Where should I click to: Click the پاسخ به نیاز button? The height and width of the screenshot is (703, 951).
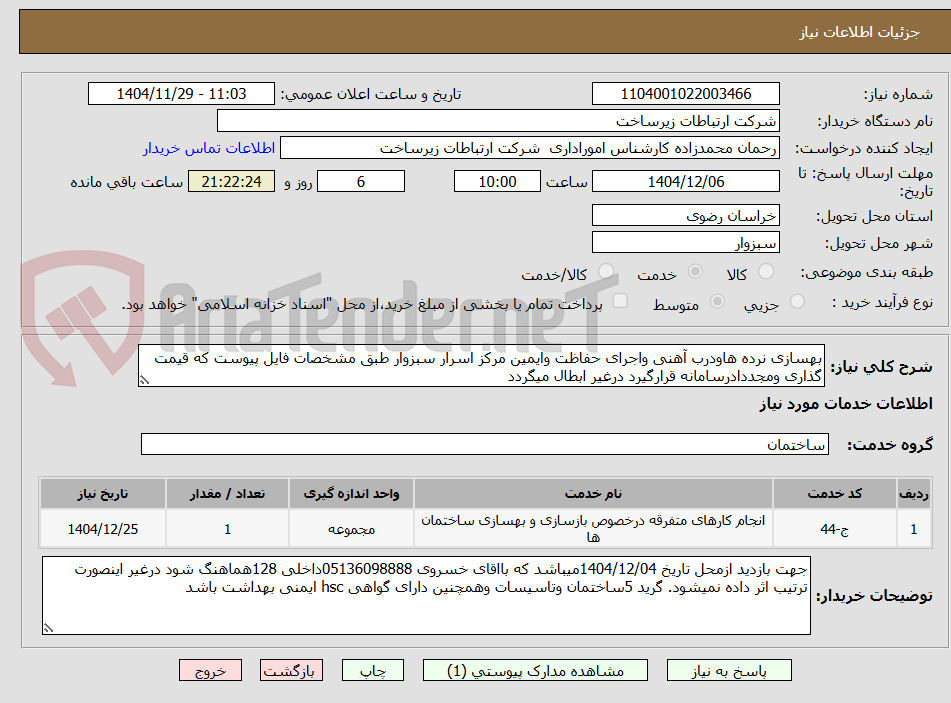click(x=729, y=670)
